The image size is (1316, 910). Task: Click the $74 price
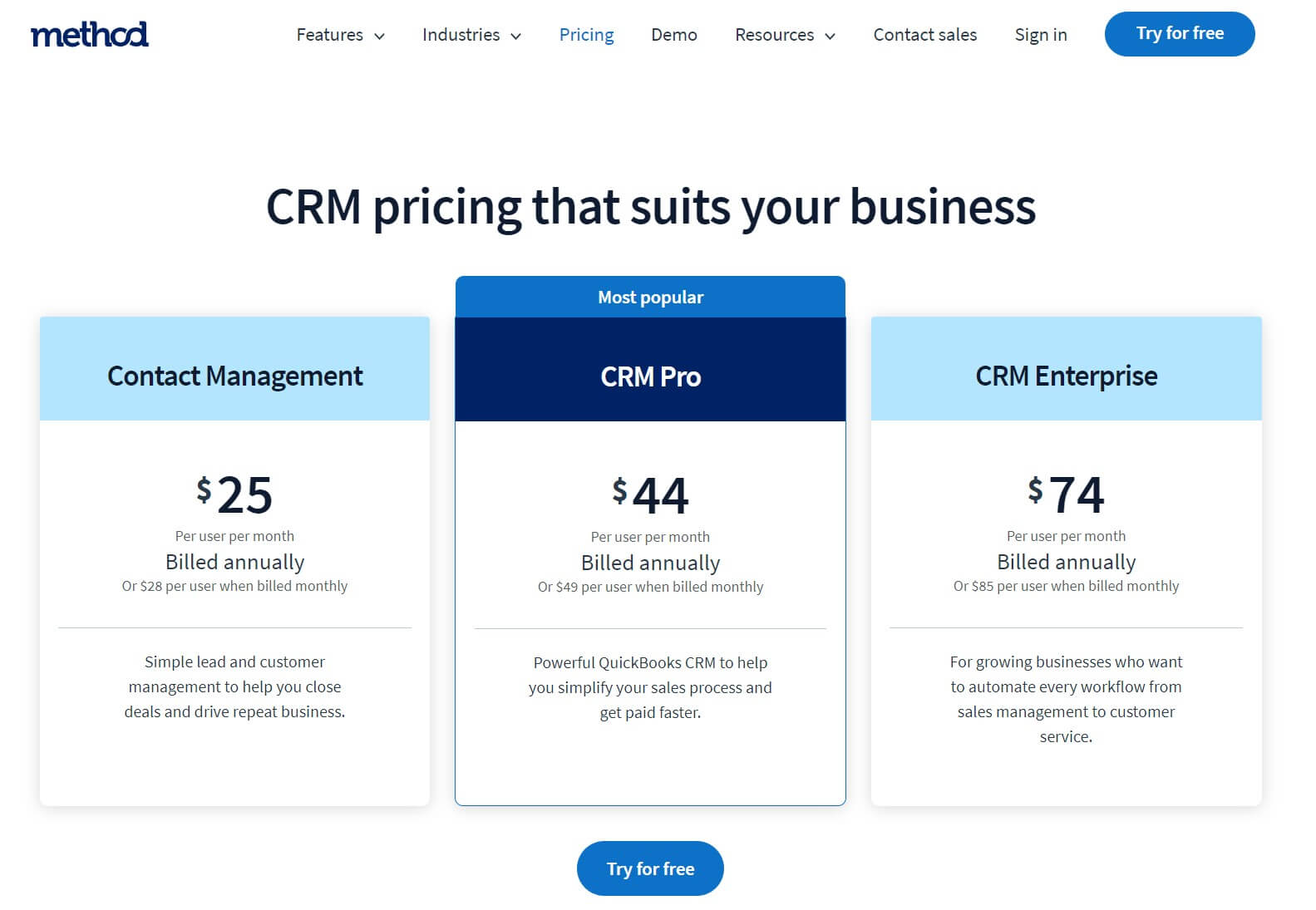tap(1066, 494)
